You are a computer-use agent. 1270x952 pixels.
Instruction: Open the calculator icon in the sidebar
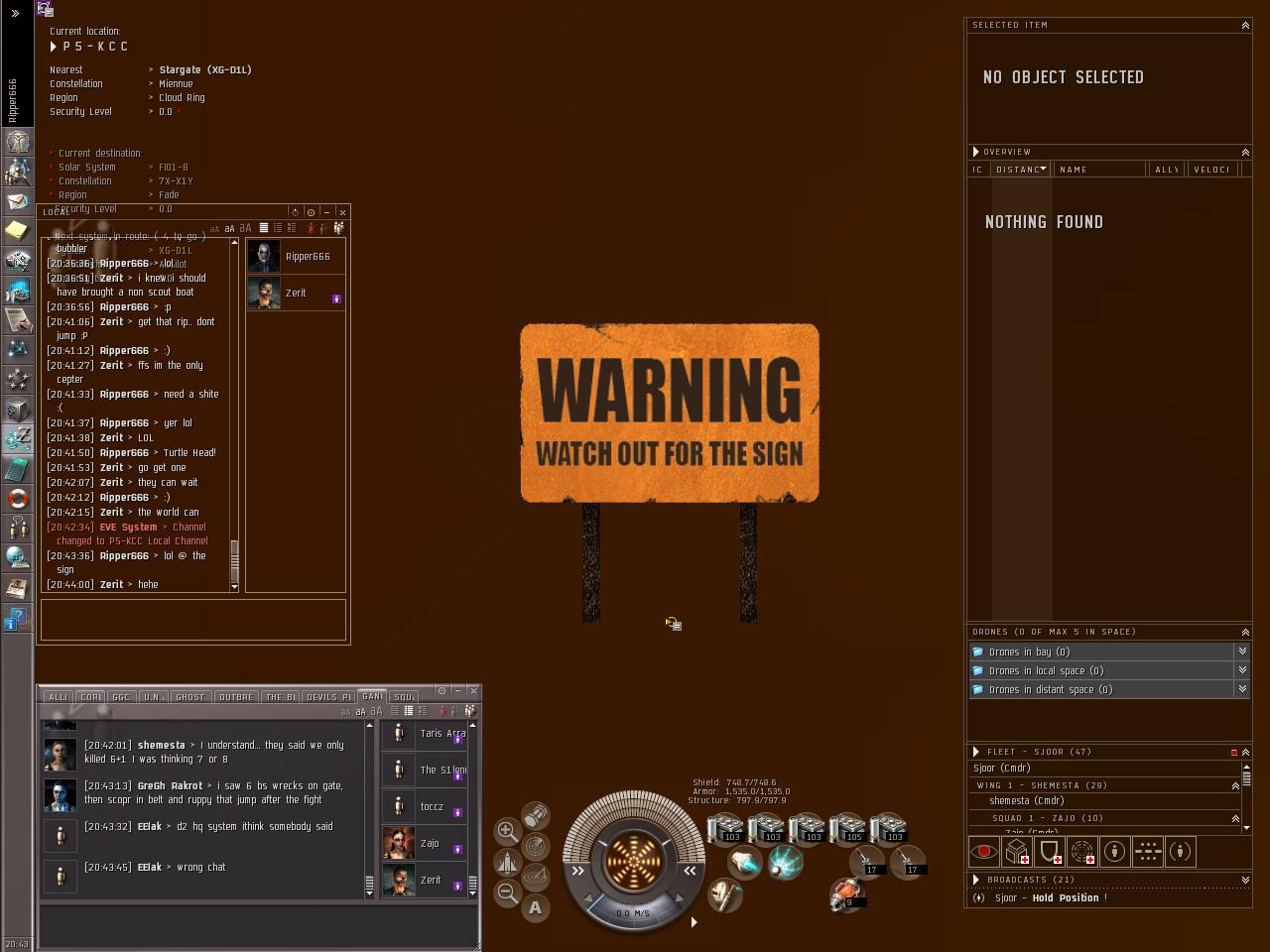pos(17,468)
